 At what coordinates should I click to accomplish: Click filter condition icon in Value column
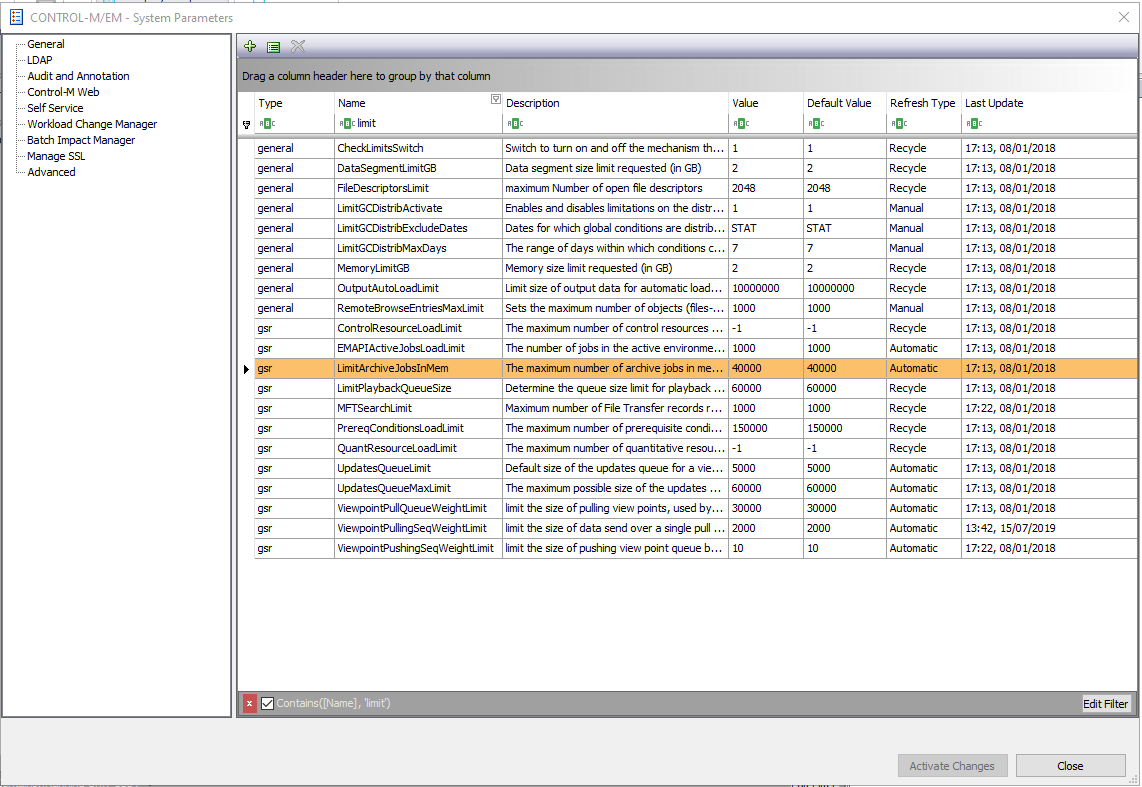pos(741,123)
